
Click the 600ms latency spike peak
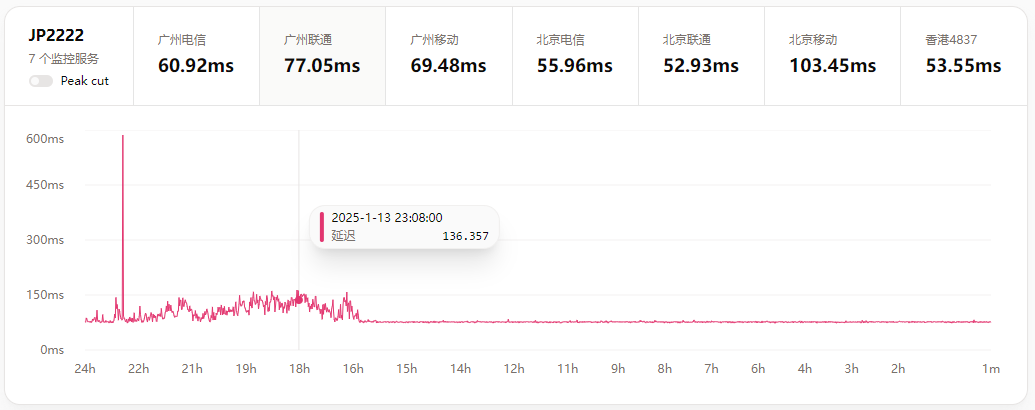coord(123,137)
